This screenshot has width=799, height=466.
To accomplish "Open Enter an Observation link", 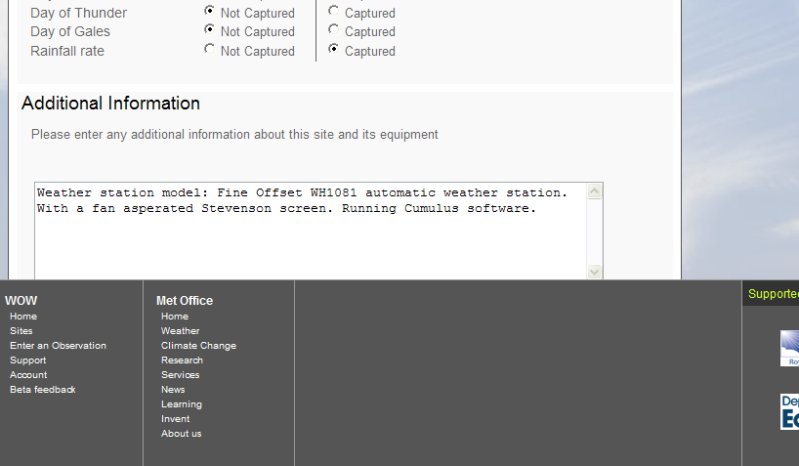I will click(x=58, y=346).
